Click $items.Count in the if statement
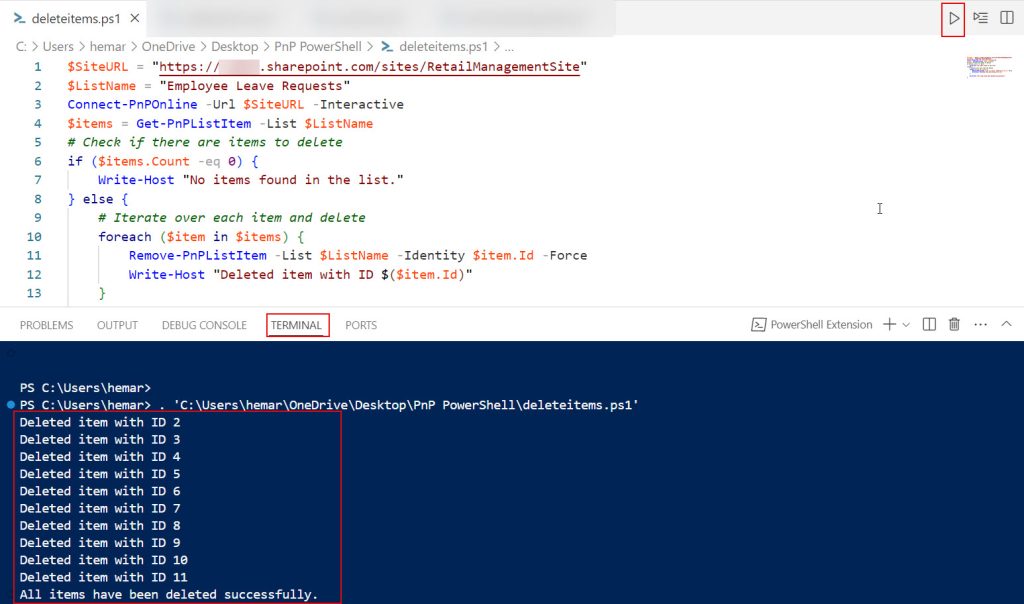The image size is (1024, 604). click(144, 161)
